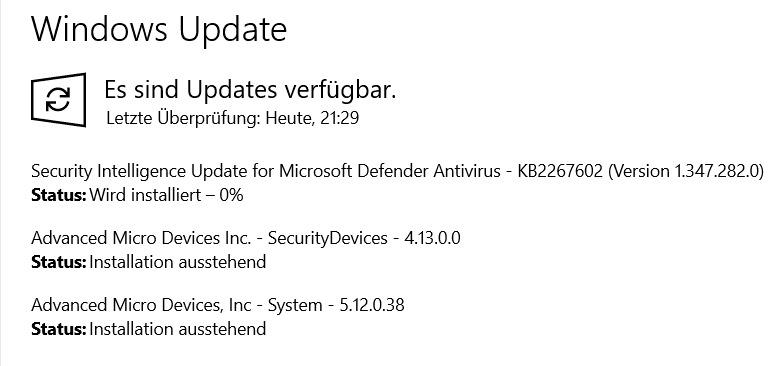
Task: Click the bold Status label under AMD System
Action: pos(59,329)
